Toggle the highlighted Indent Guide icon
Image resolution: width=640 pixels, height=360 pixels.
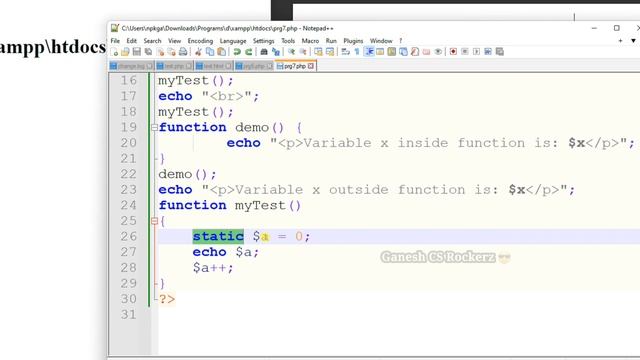click(x=369, y=52)
